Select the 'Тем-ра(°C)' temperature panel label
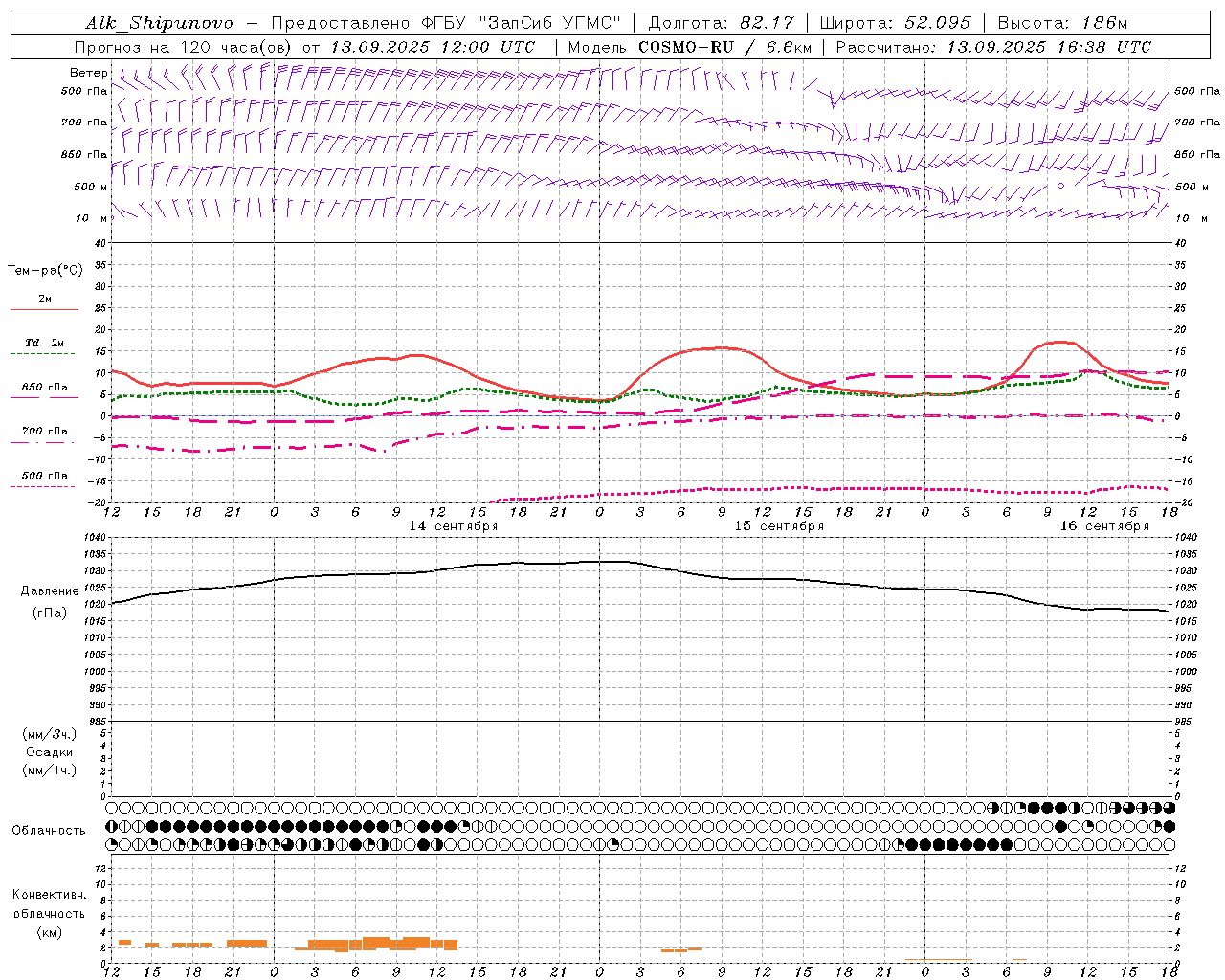Image resolution: width=1225 pixels, height=980 pixels. (x=45, y=271)
